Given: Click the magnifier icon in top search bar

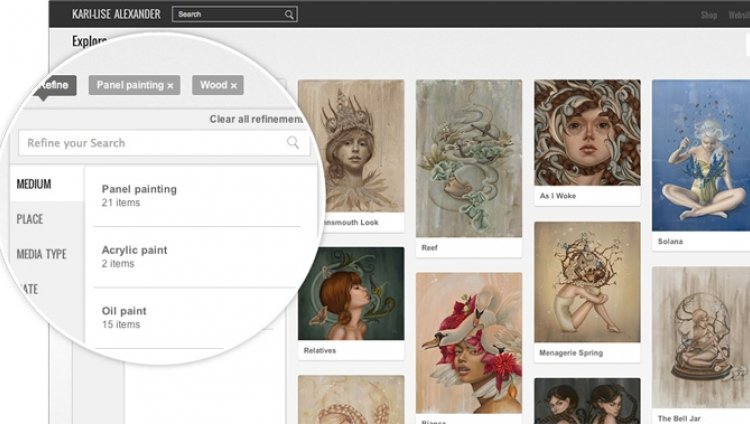Looking at the screenshot, I should click(289, 15).
